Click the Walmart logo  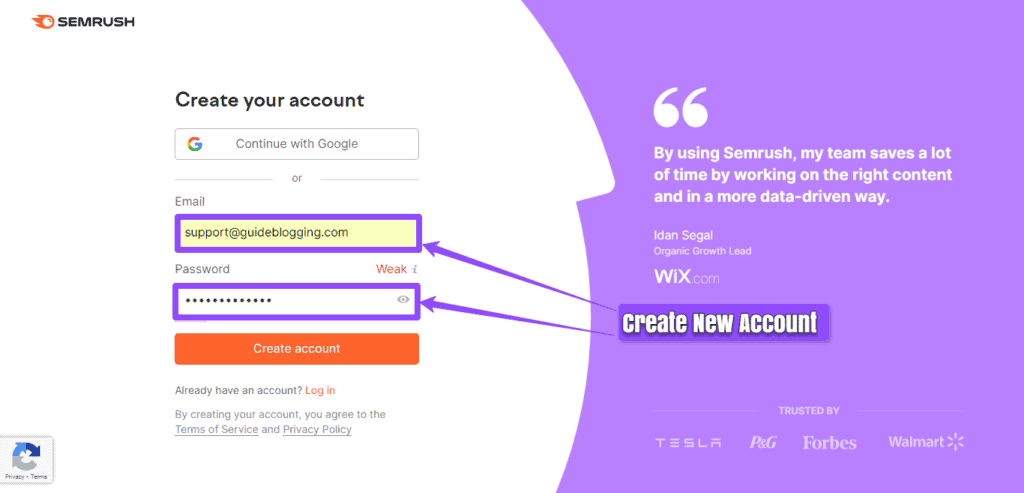pos(926,442)
